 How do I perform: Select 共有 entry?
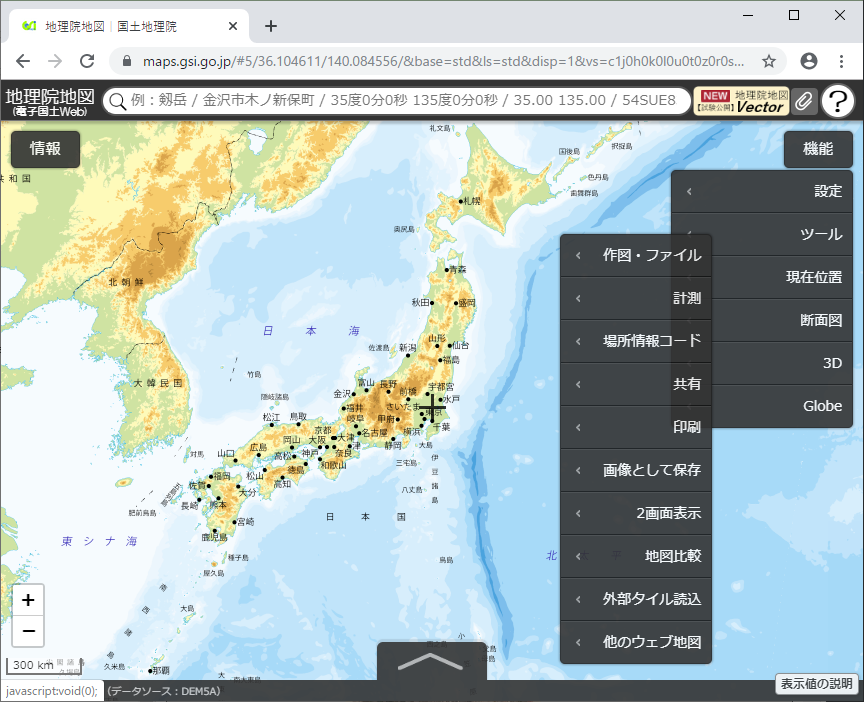coord(636,384)
